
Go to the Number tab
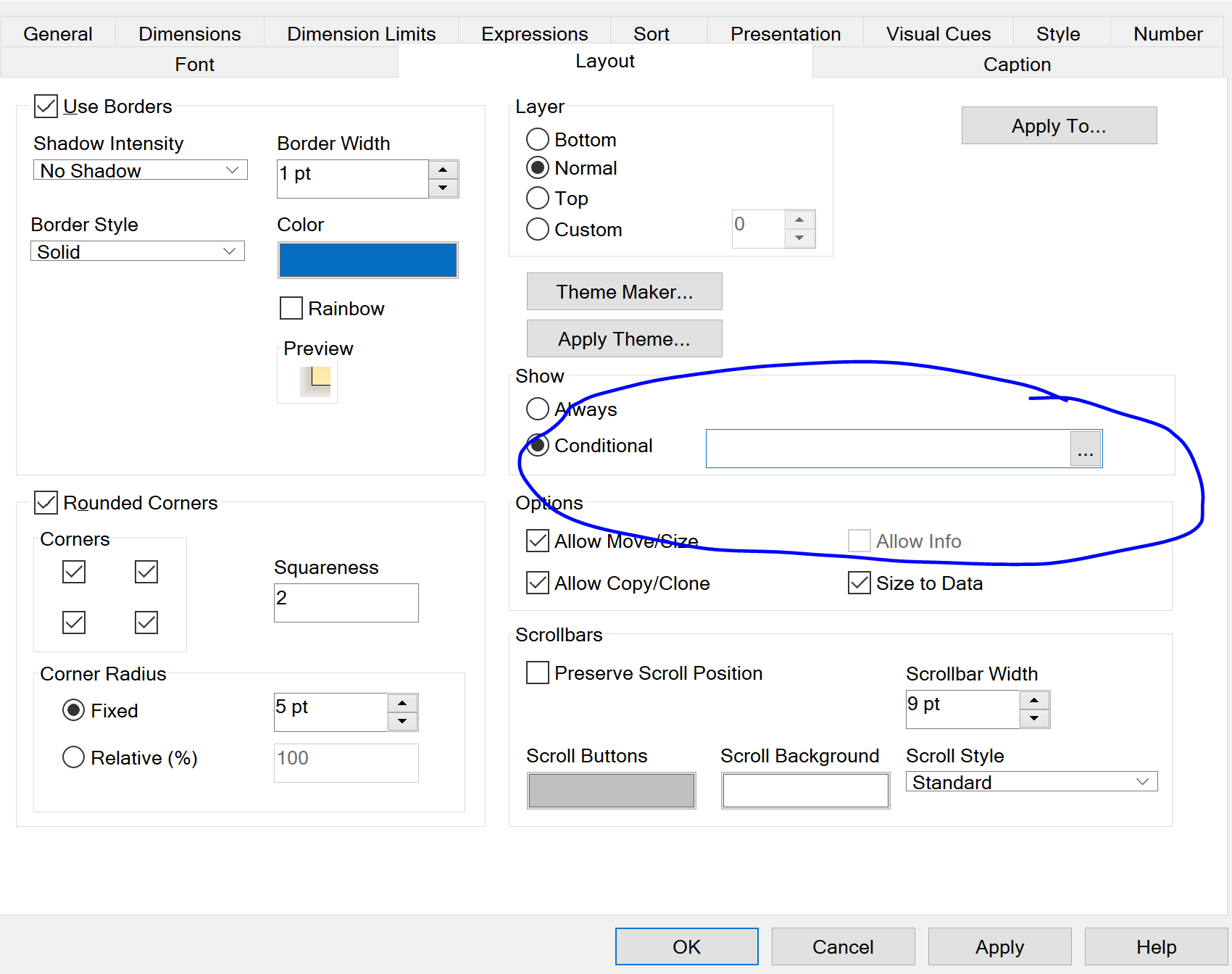point(1168,33)
